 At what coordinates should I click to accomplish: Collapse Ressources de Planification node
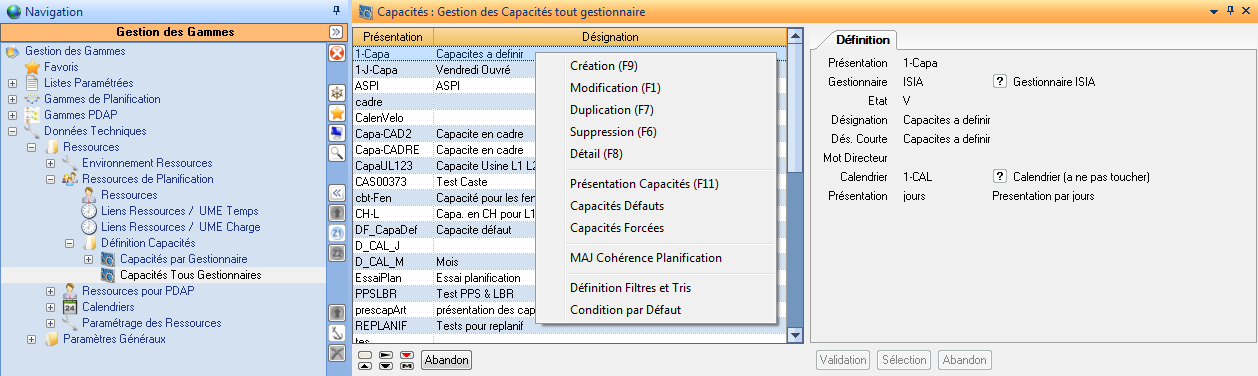pos(50,179)
